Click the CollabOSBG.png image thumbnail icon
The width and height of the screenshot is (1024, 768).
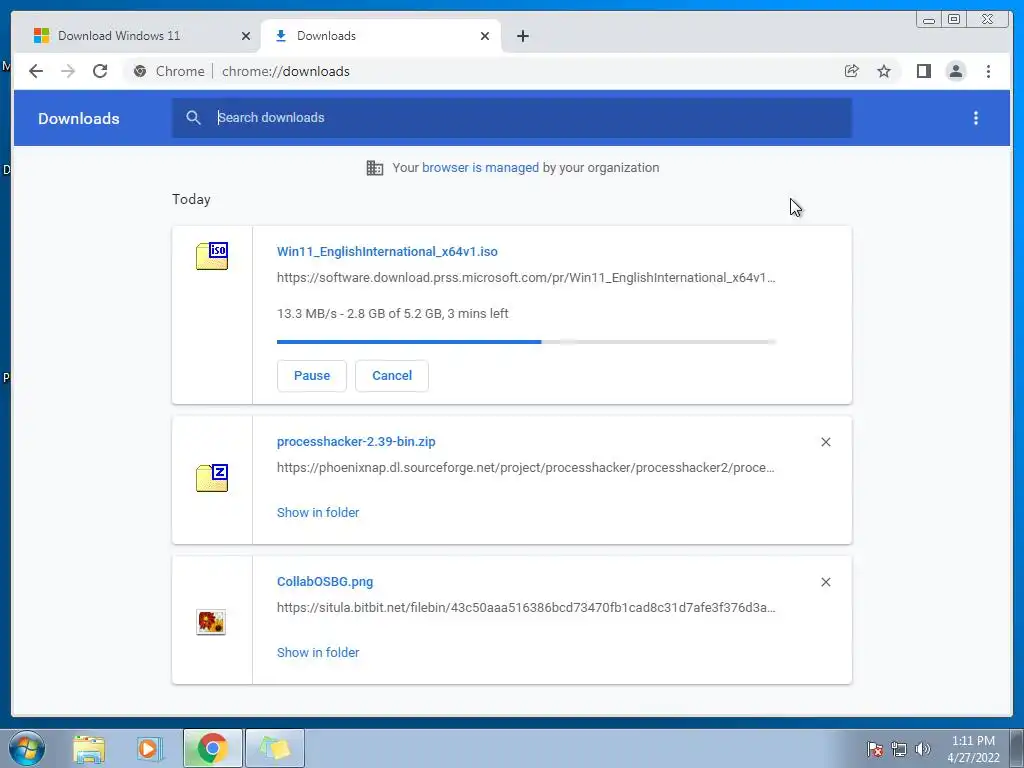point(211,622)
